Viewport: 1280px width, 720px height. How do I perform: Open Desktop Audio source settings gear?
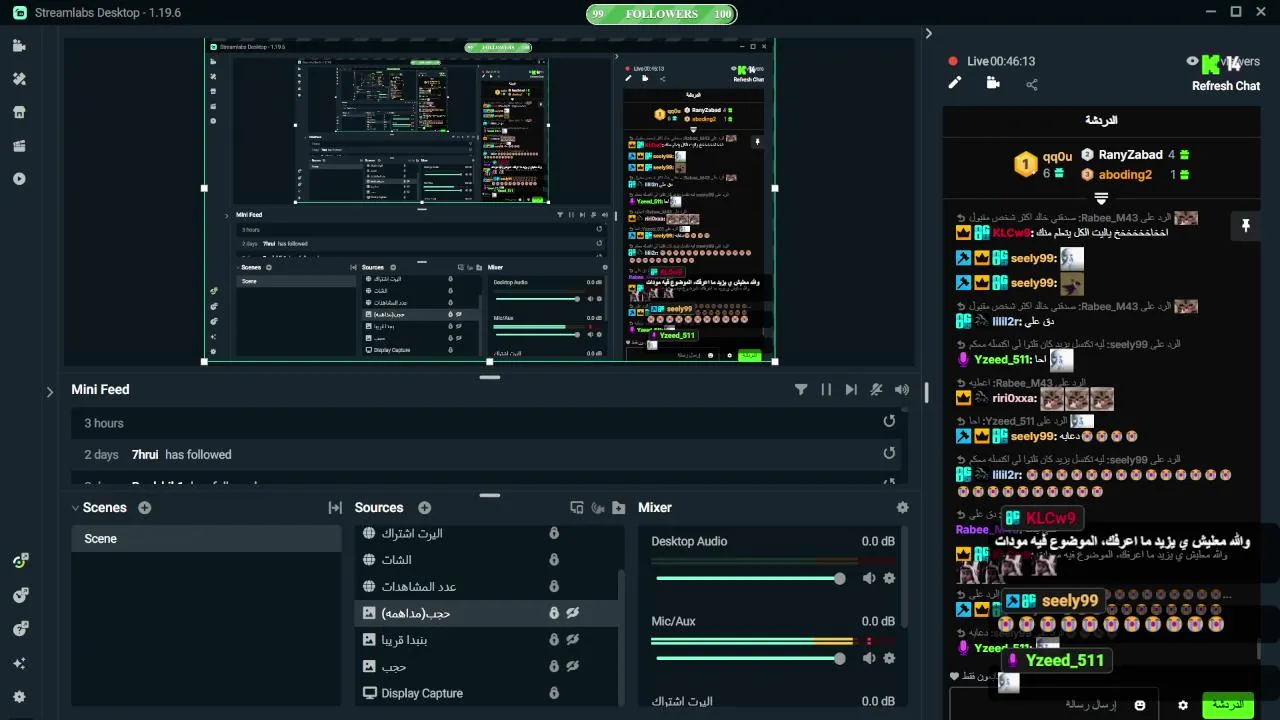(889, 579)
